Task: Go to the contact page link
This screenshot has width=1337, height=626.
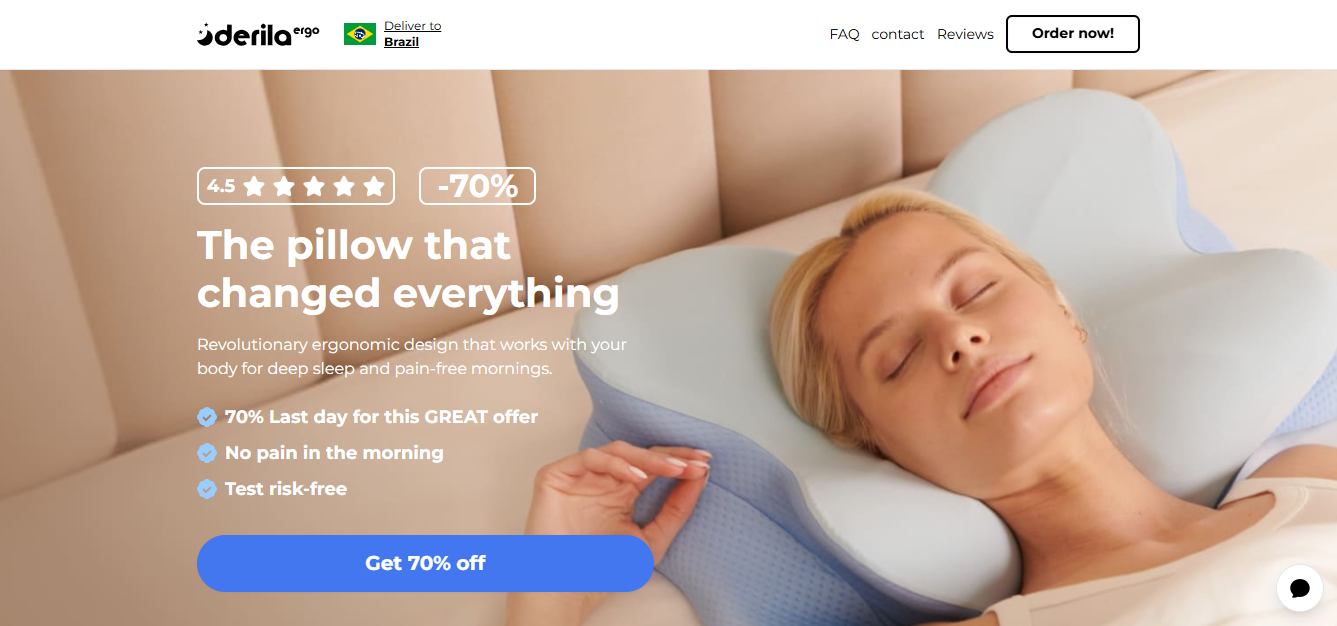Action: coord(898,34)
